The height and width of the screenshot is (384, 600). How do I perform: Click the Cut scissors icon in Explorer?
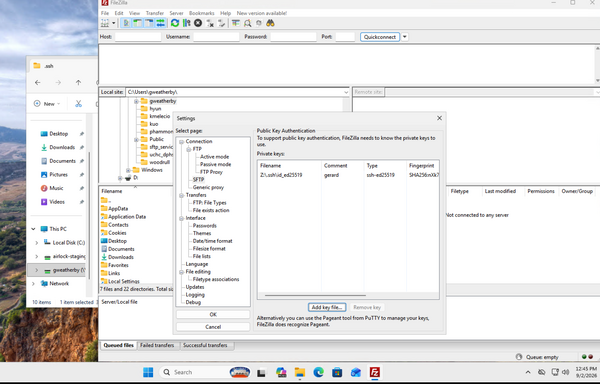pyautogui.click(x=78, y=104)
